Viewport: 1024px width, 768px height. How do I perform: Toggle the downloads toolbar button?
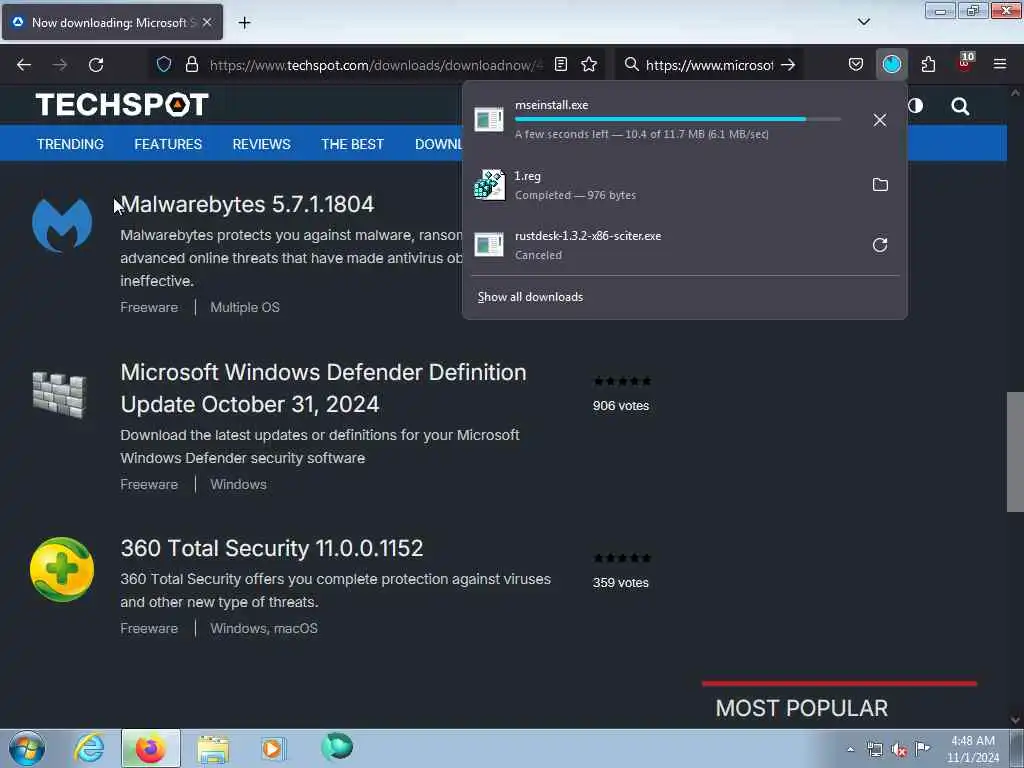pos(891,64)
